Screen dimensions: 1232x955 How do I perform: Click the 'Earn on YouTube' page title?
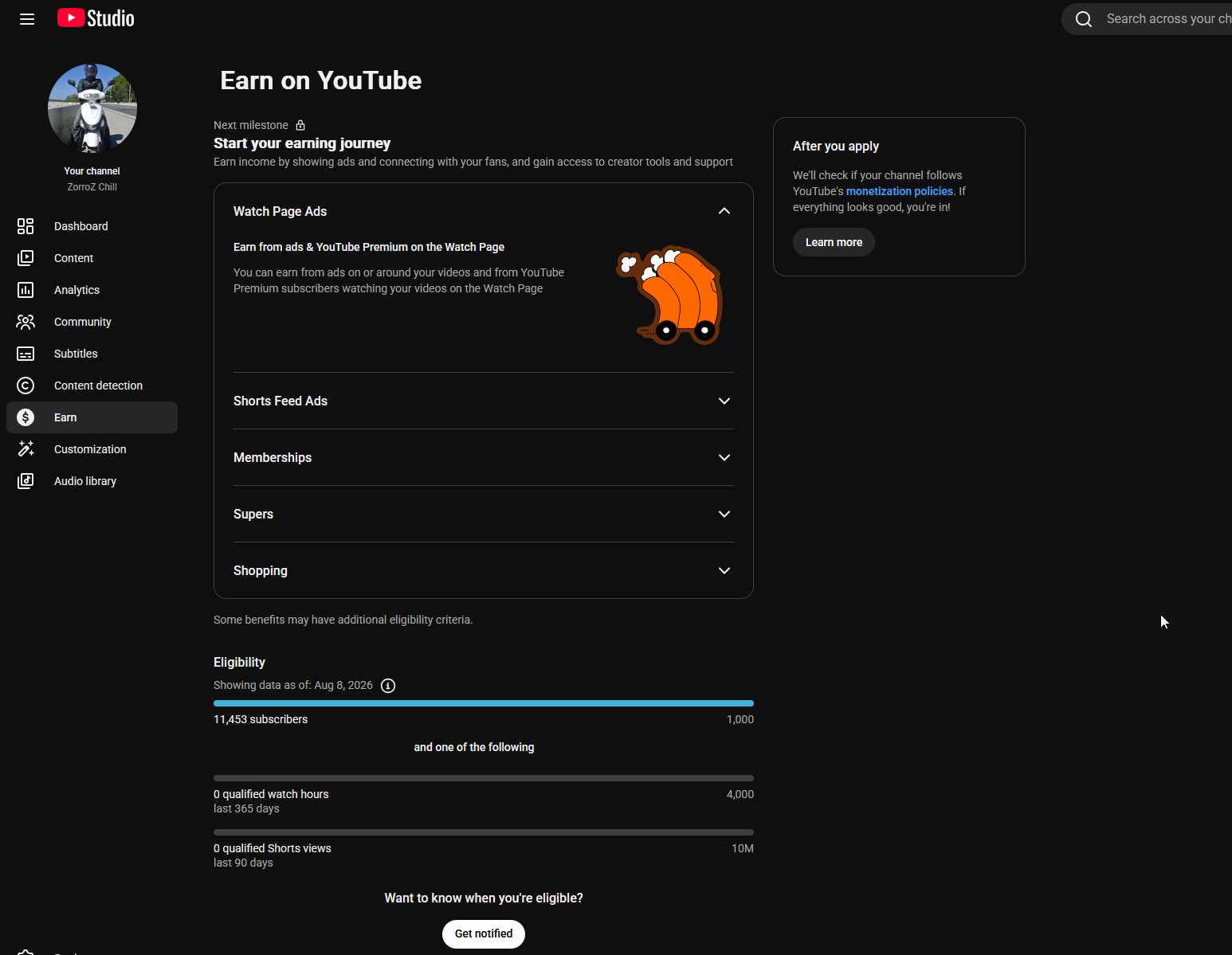[321, 80]
